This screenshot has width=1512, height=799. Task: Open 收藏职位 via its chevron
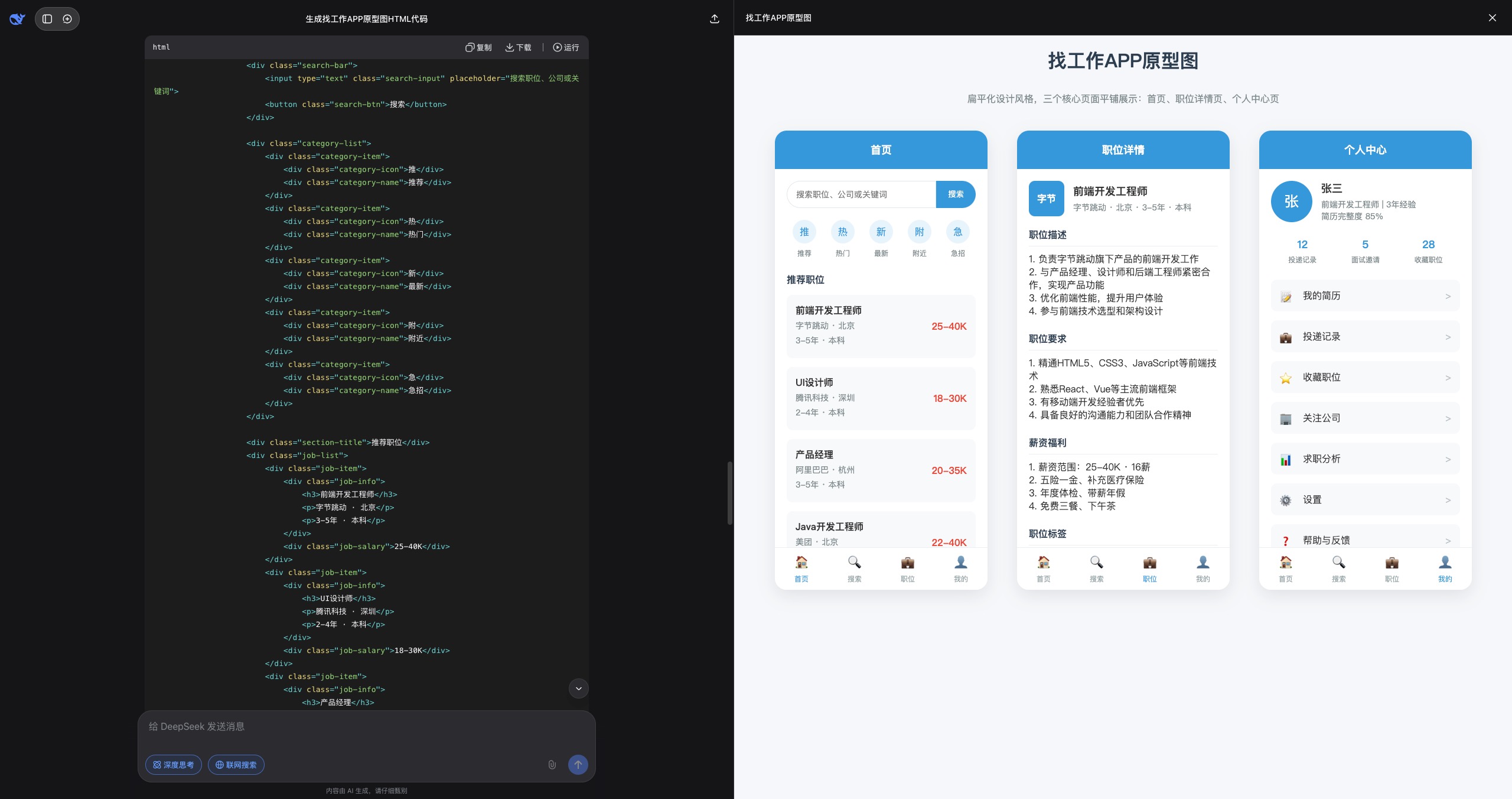pyautogui.click(x=1448, y=377)
